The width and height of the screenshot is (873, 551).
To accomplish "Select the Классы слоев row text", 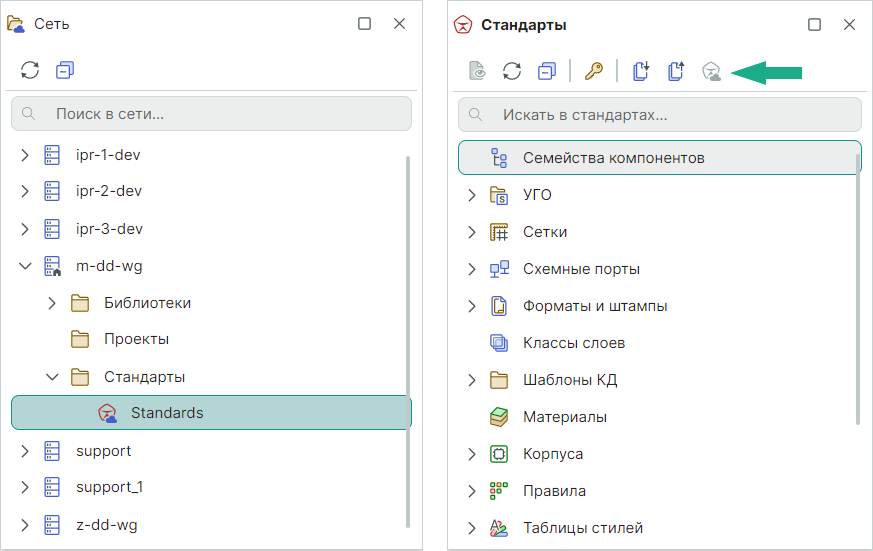I will [574, 343].
